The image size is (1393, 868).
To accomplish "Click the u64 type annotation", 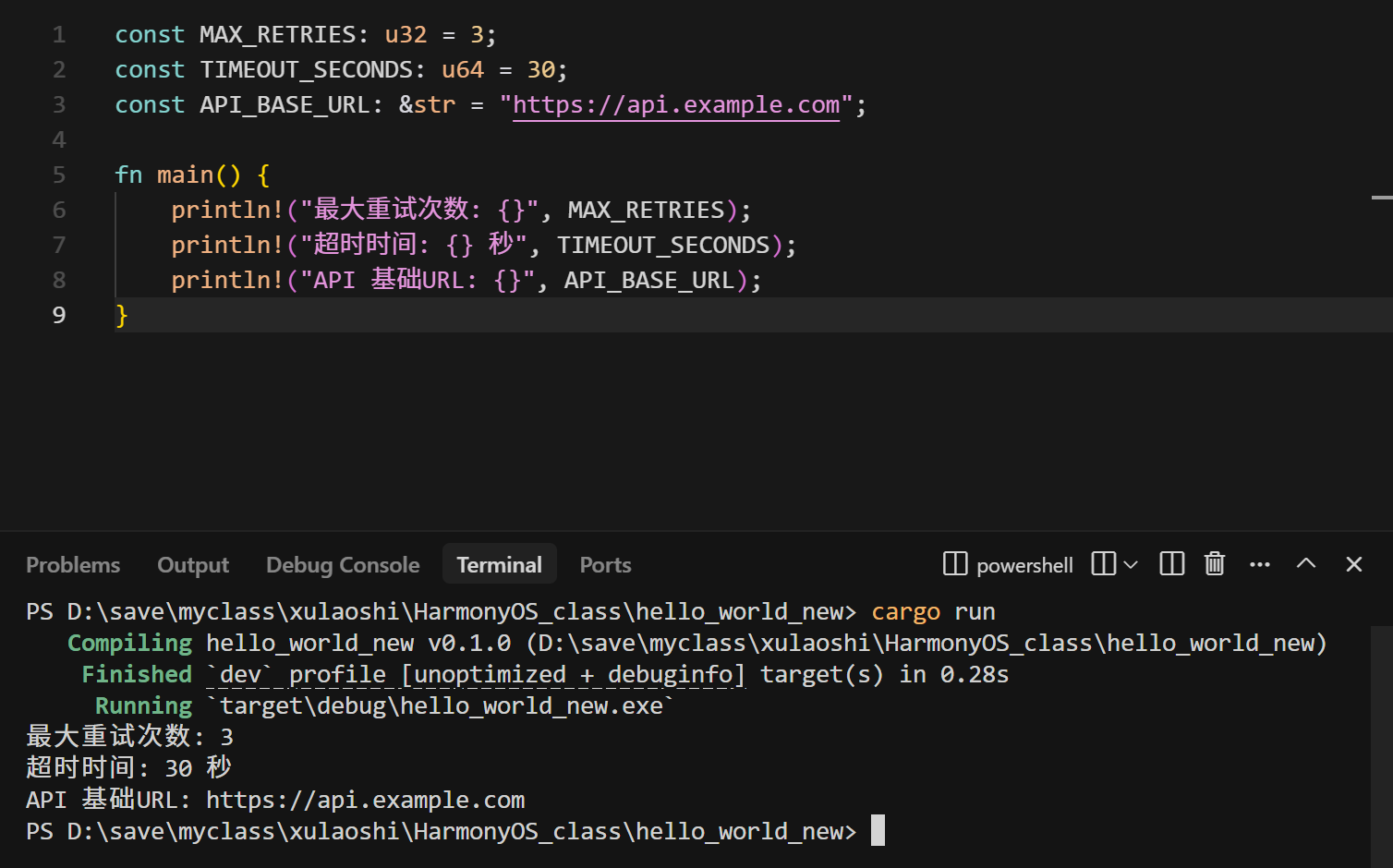I will tap(462, 70).
